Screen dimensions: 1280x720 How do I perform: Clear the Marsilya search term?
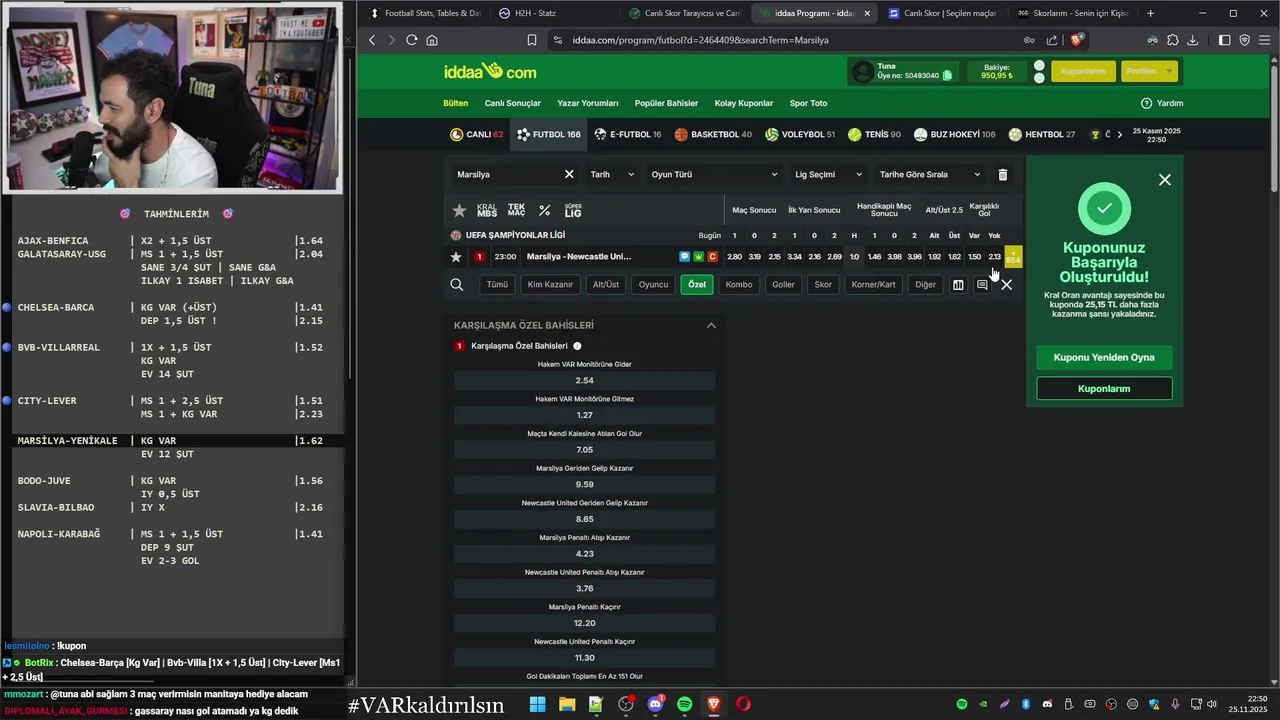point(569,174)
